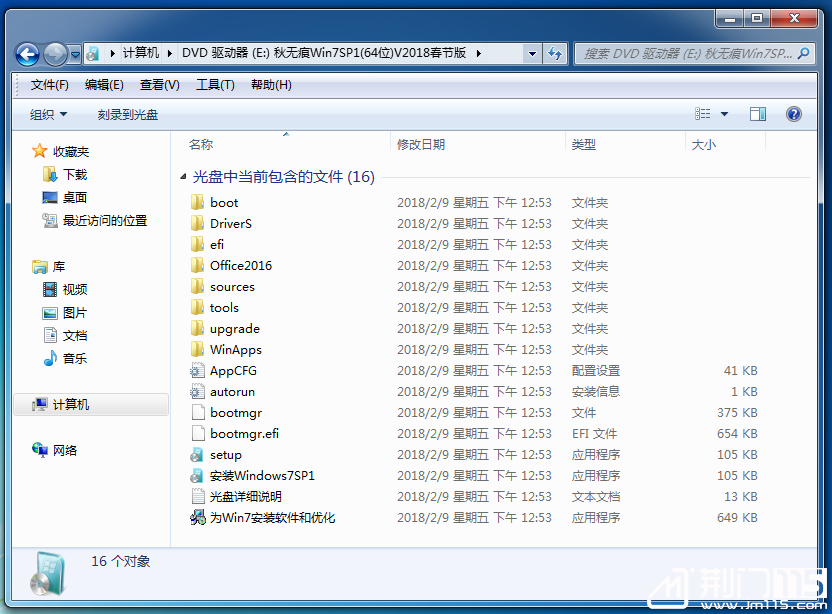Viewport: 832px width, 614px height.
Task: Change view with the view mode icon
Action: [x=703, y=114]
